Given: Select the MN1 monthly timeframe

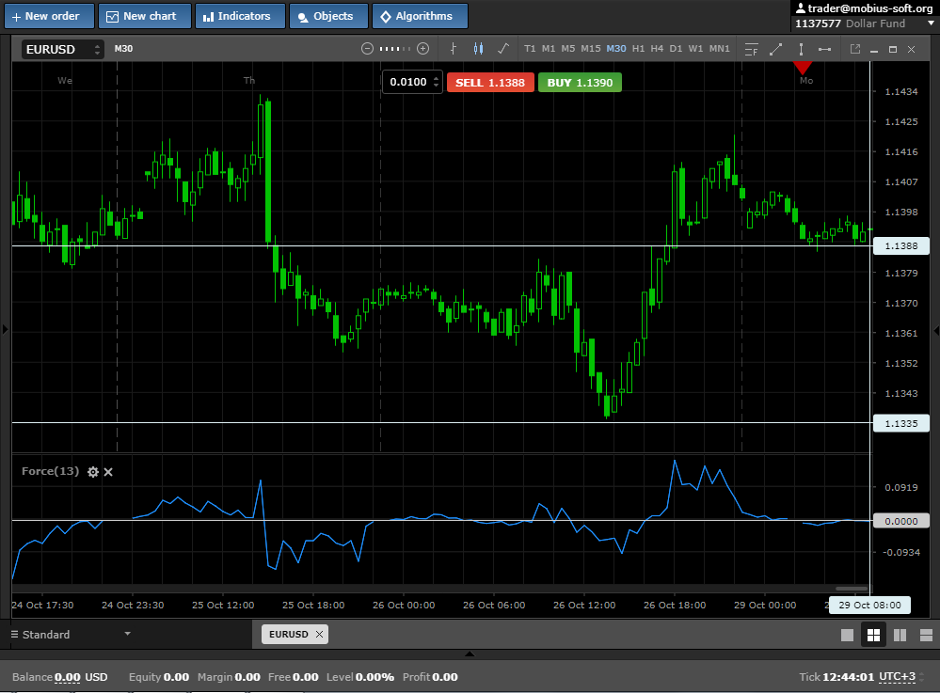Looking at the screenshot, I should [719, 49].
